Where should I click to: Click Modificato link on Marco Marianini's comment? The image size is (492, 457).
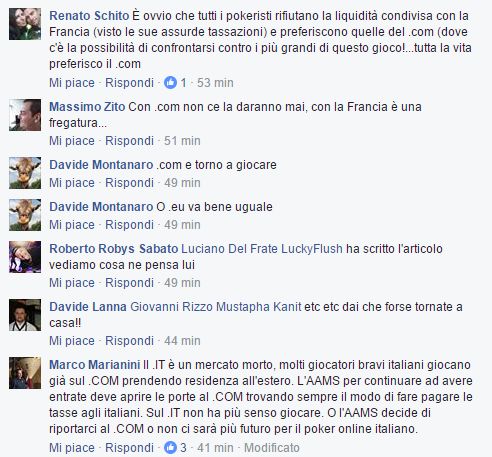pyautogui.click(x=272, y=448)
